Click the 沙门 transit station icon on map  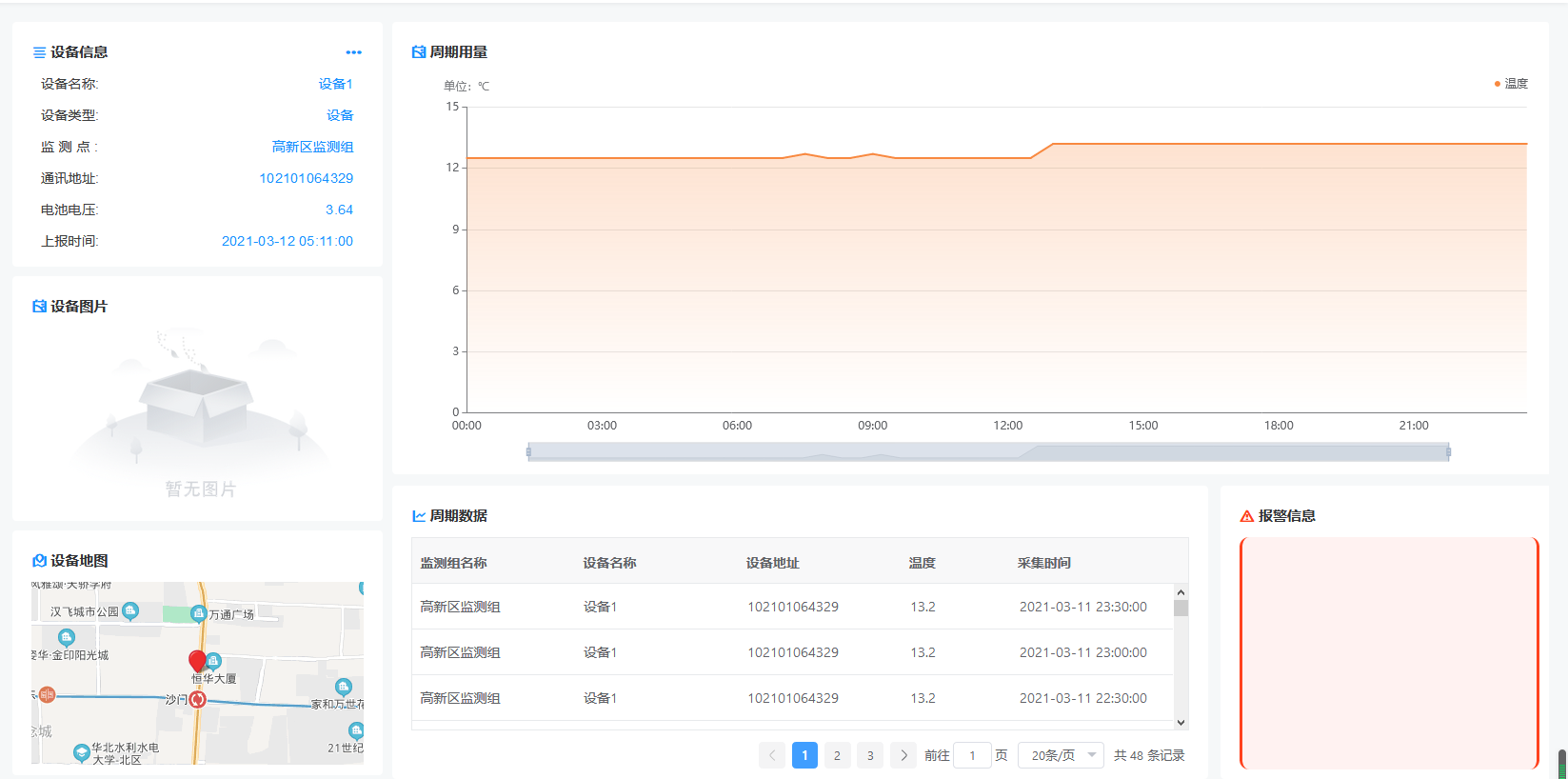(197, 700)
